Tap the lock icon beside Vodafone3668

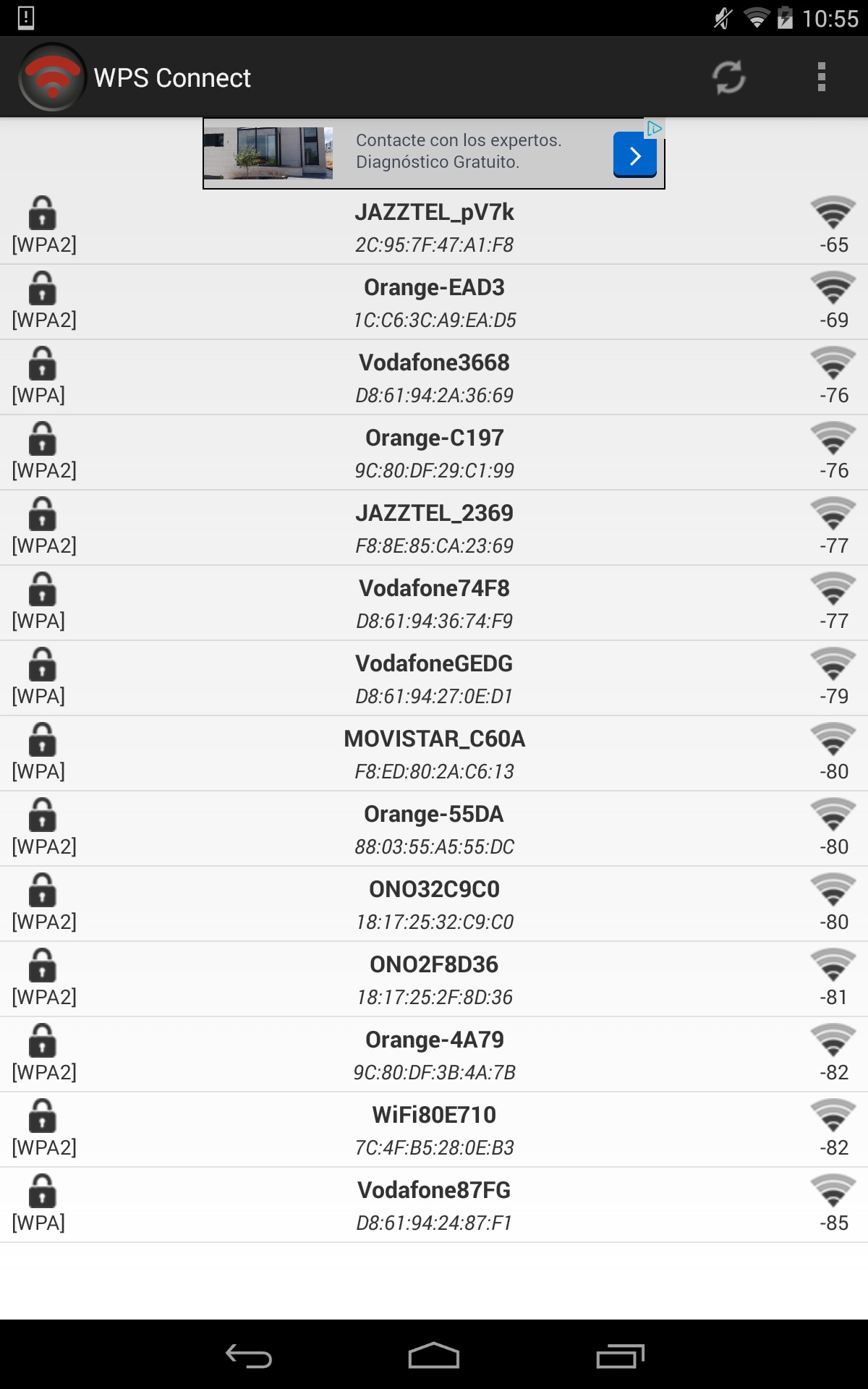point(42,364)
